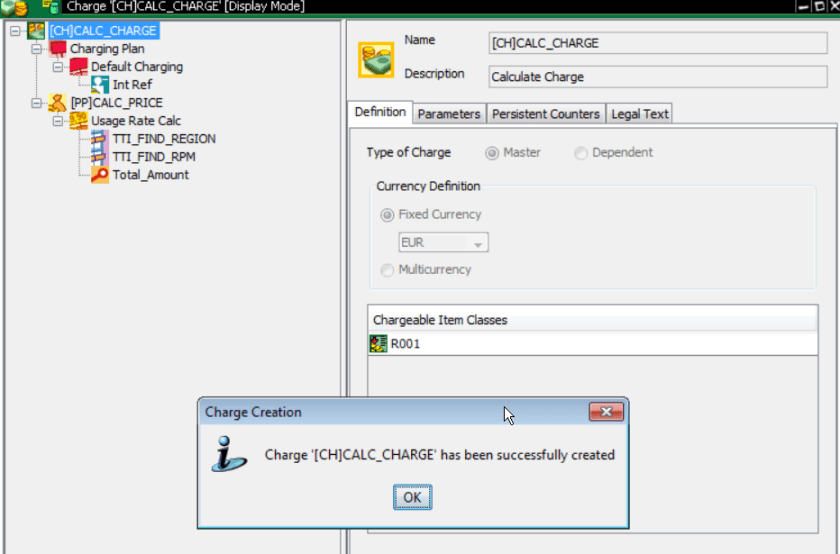Select the R001 row in Chargeable Item Classes
840x554 pixels.
point(592,343)
